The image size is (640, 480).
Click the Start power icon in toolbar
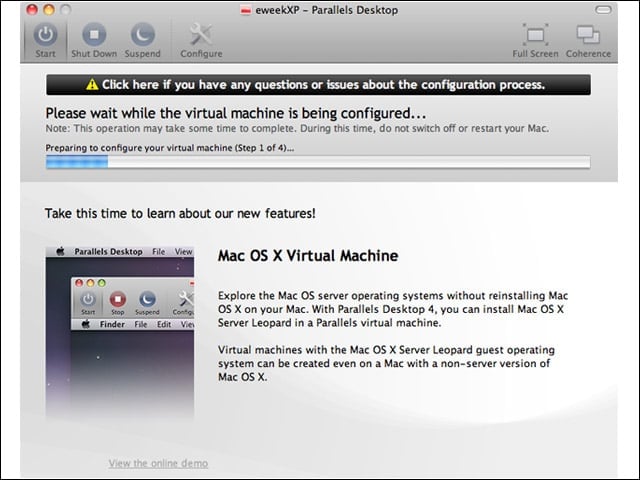(45, 35)
